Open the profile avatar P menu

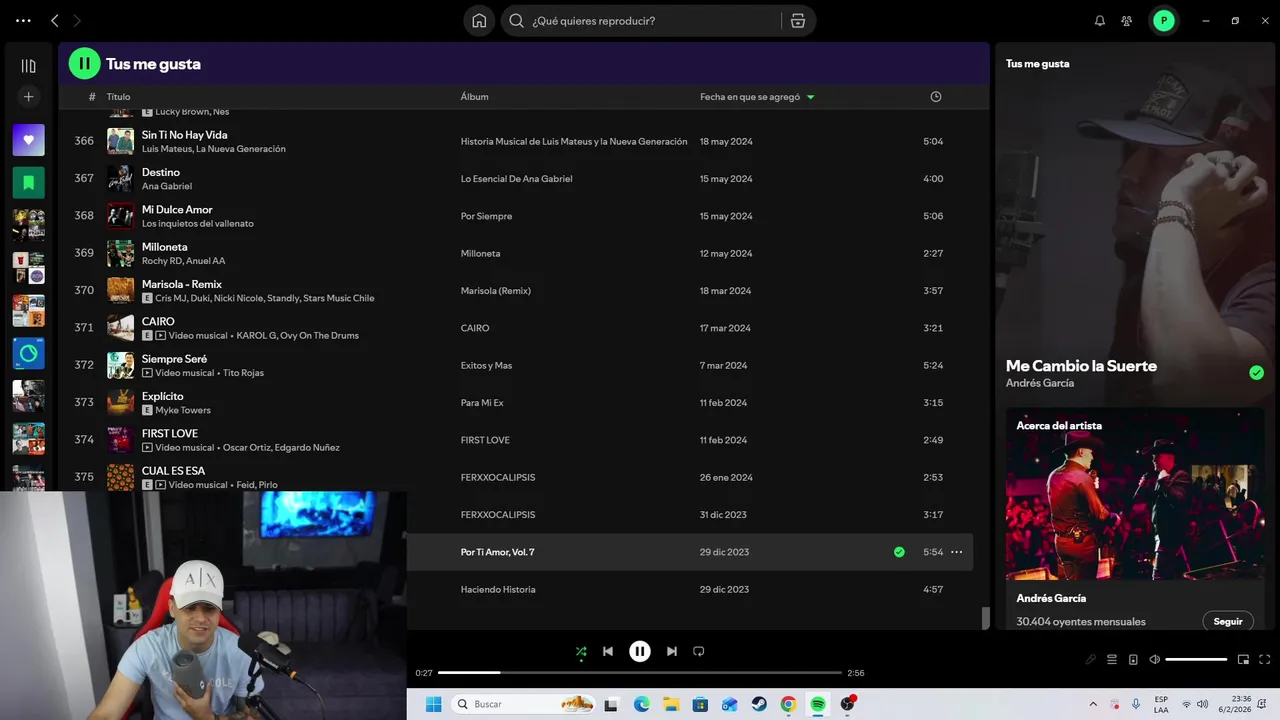(1164, 20)
